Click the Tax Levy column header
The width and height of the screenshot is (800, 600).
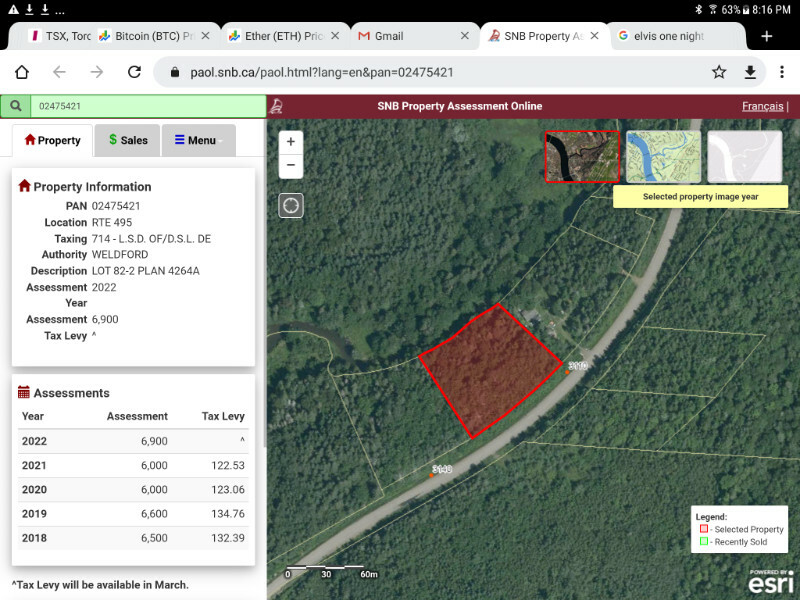click(x=223, y=416)
